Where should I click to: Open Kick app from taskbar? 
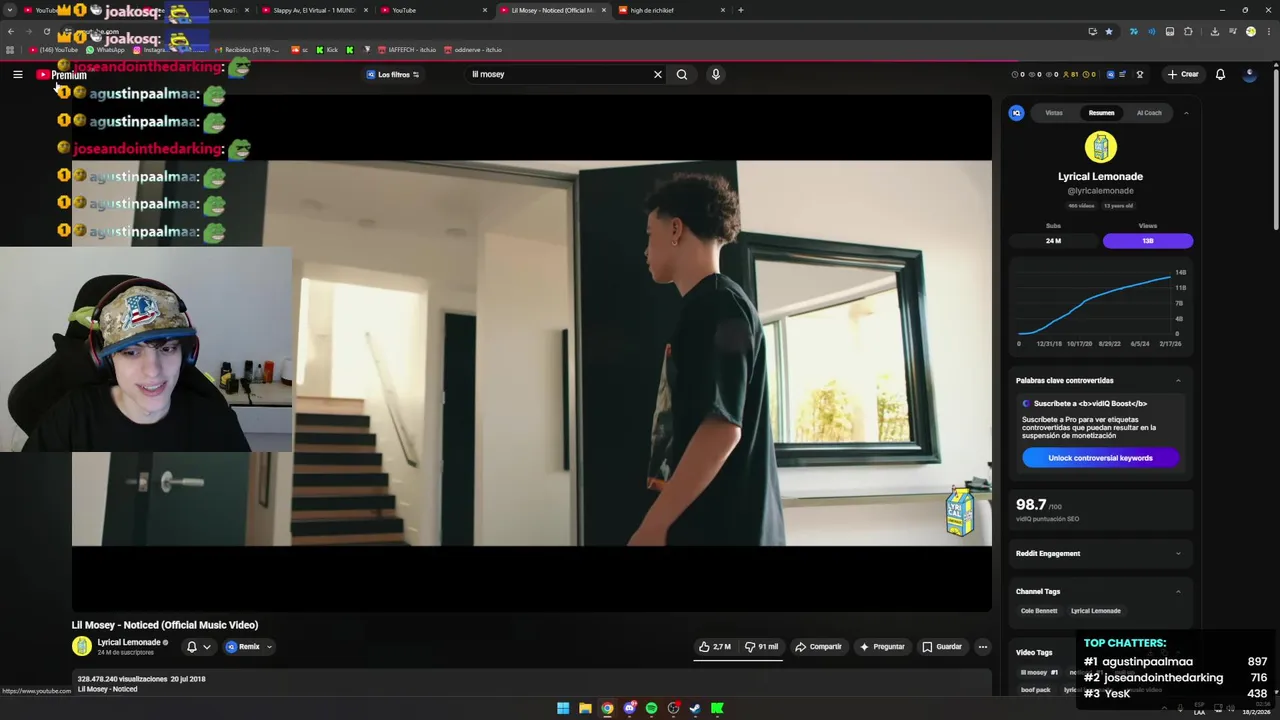[x=717, y=708]
